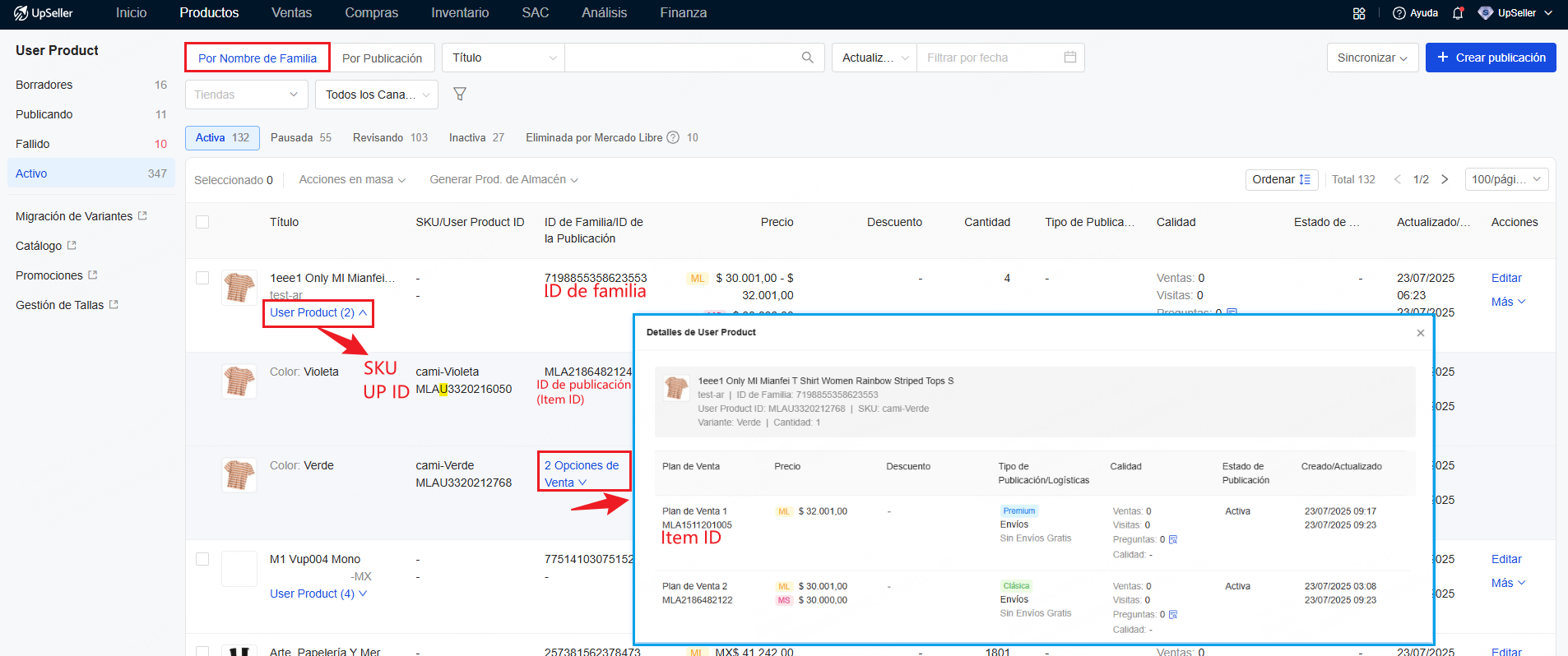Image resolution: width=1568 pixels, height=656 pixels.
Task: Open external link icon beside Promociones
Action: click(92, 275)
